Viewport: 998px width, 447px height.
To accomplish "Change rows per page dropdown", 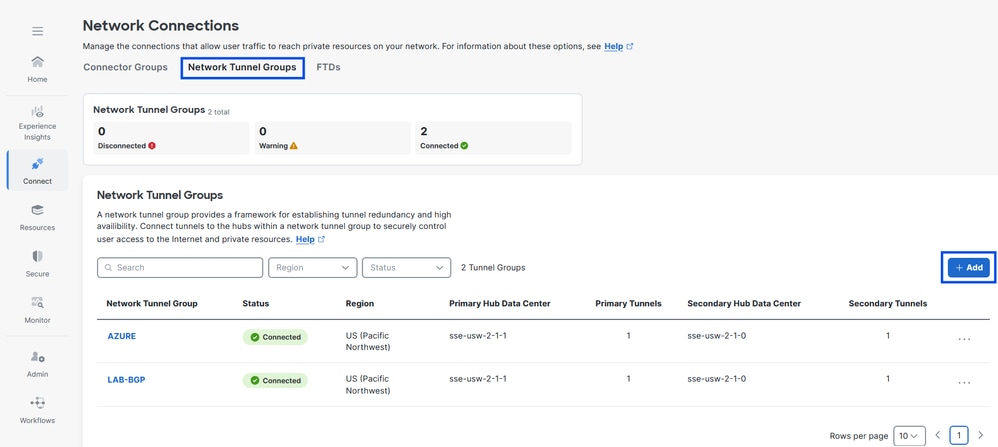I will point(908,436).
